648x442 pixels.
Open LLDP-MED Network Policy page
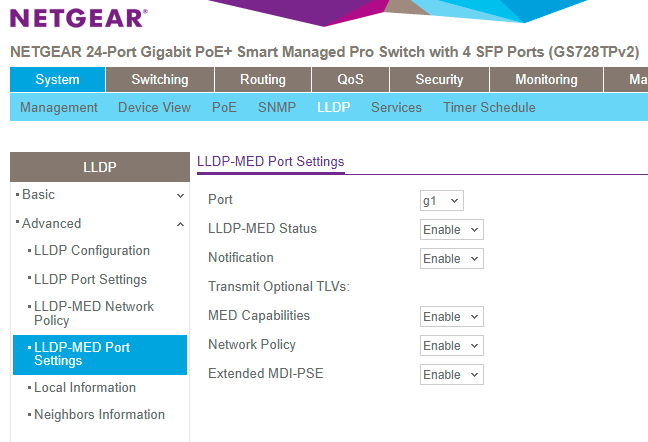click(x=94, y=314)
